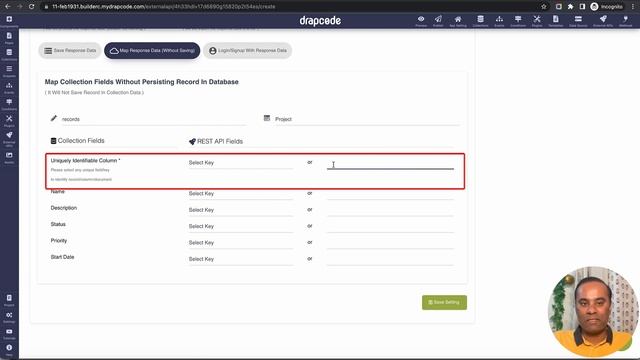Open Select Key dropdown for Description
The height and width of the screenshot is (360, 640).
240,210
